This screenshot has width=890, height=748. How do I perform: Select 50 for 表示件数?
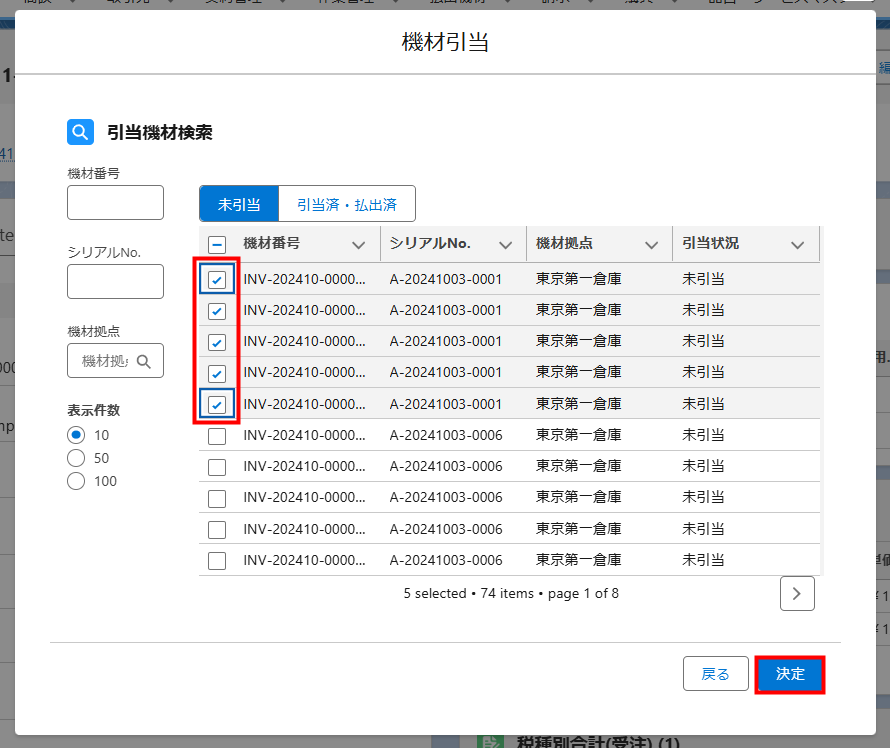coord(76,458)
